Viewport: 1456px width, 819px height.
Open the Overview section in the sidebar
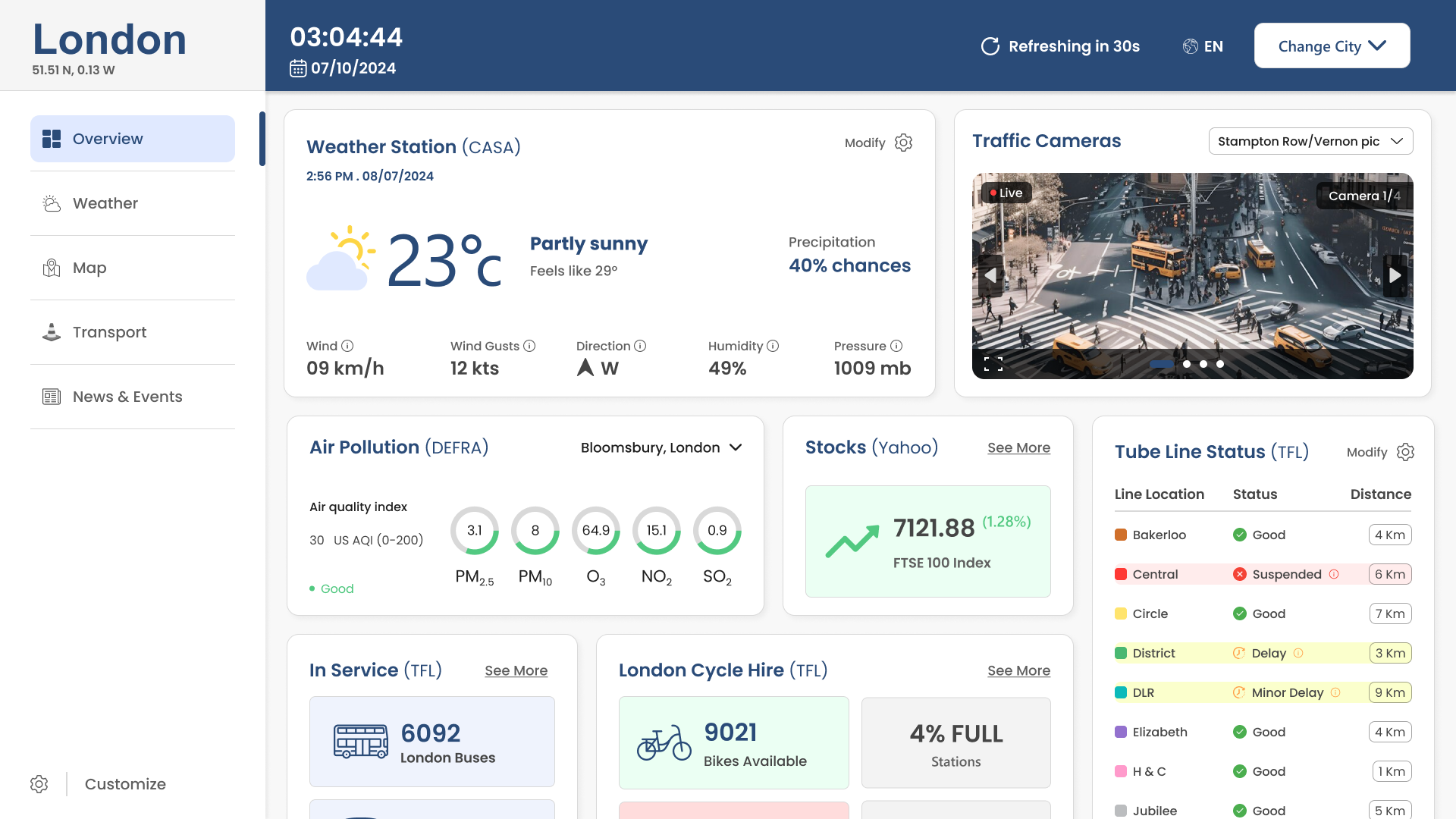pyautogui.click(x=107, y=138)
